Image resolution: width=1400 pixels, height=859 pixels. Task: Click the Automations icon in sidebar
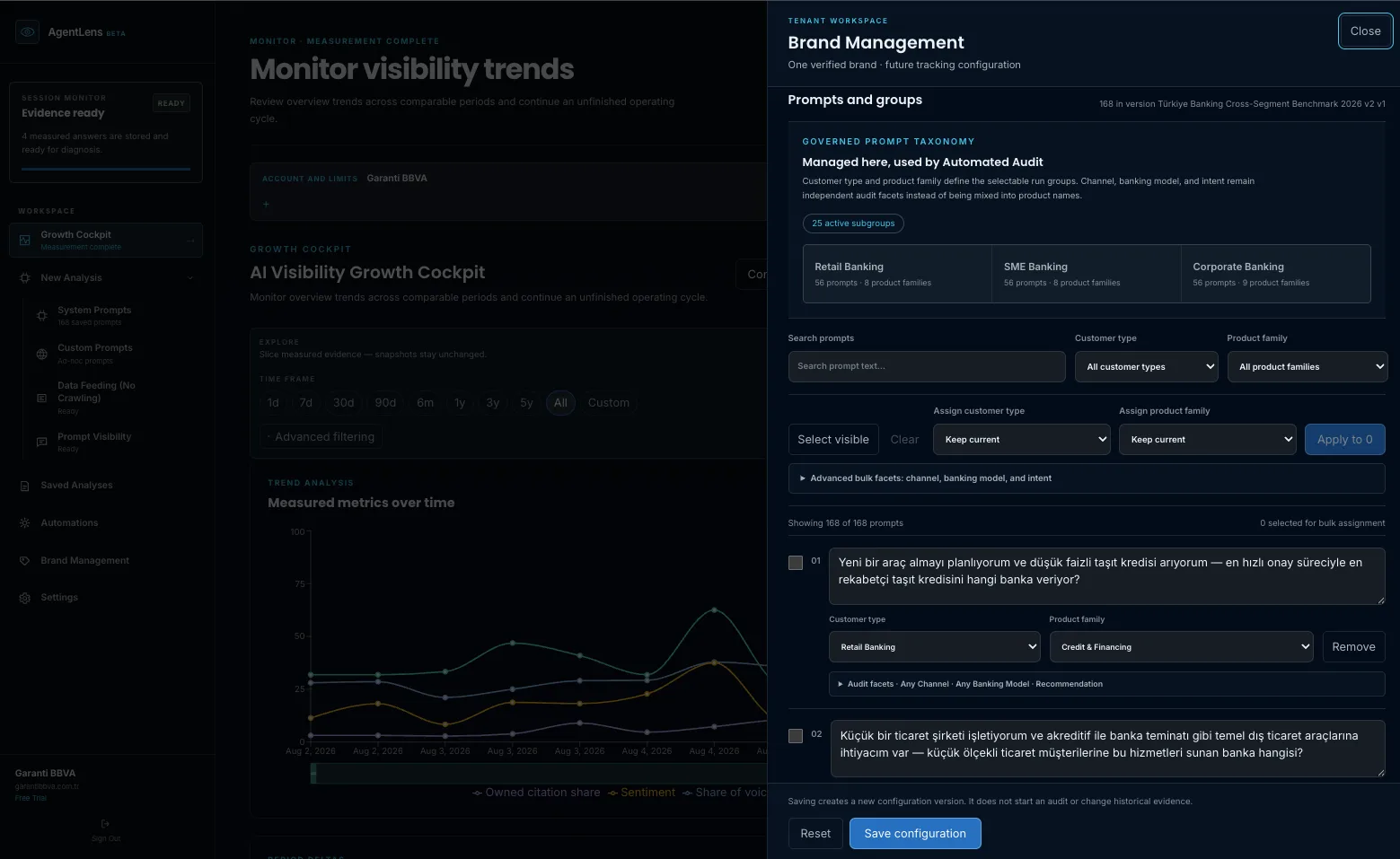[25, 522]
